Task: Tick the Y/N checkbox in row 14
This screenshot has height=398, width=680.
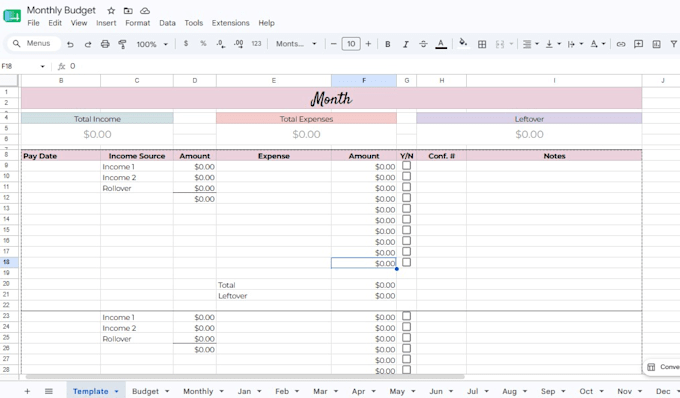Action: coord(406,219)
